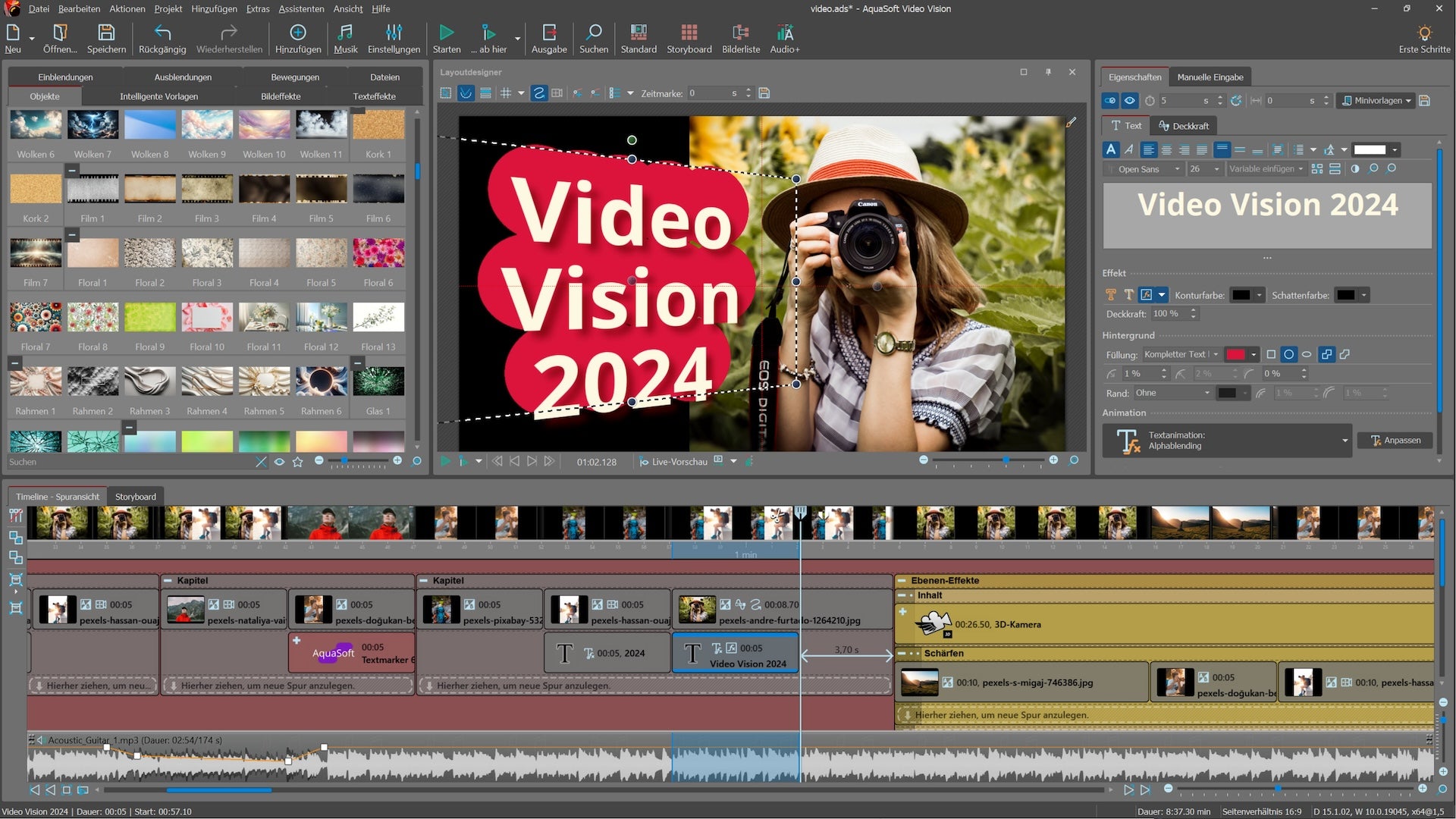The image size is (1456, 819).
Task: Switch to Audio+ layout icon
Action: tap(785, 33)
